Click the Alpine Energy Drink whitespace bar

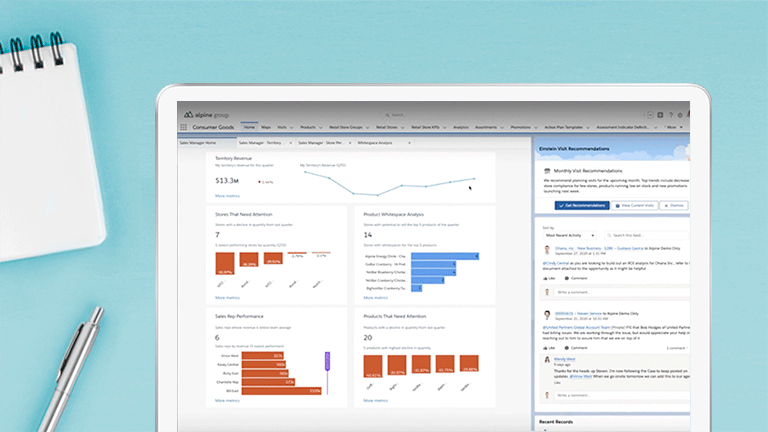coord(445,256)
